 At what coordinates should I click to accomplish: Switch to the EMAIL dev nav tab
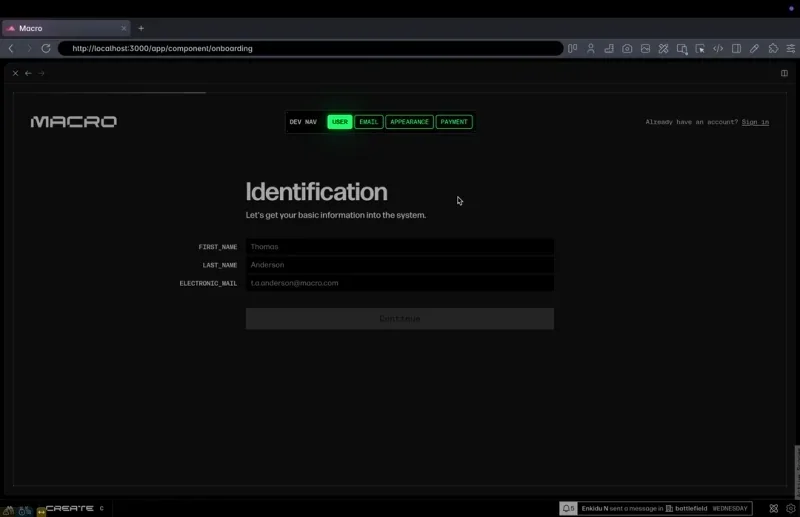[x=369, y=122]
